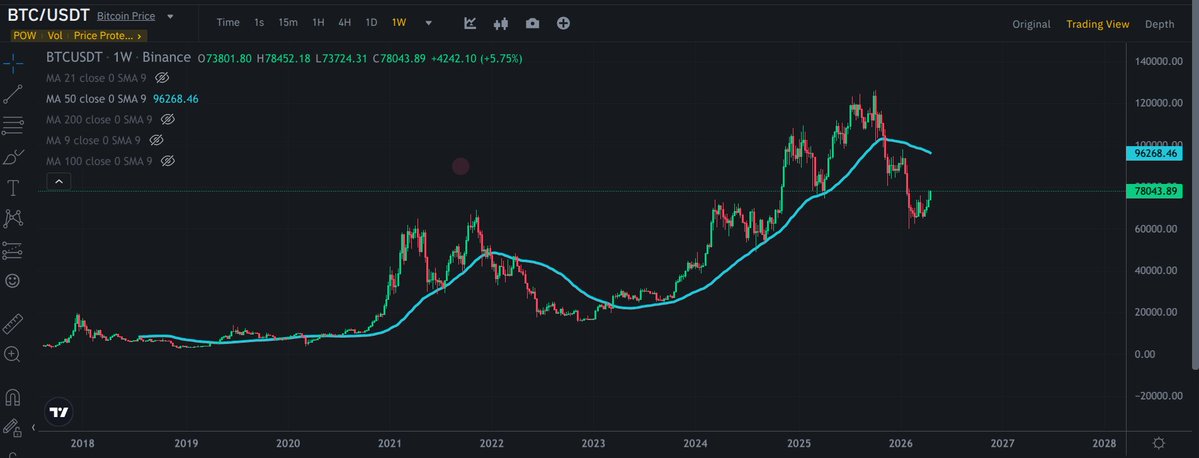Open the Bitcoin Price link
Image resolution: width=1199 pixels, height=458 pixels.
point(125,17)
